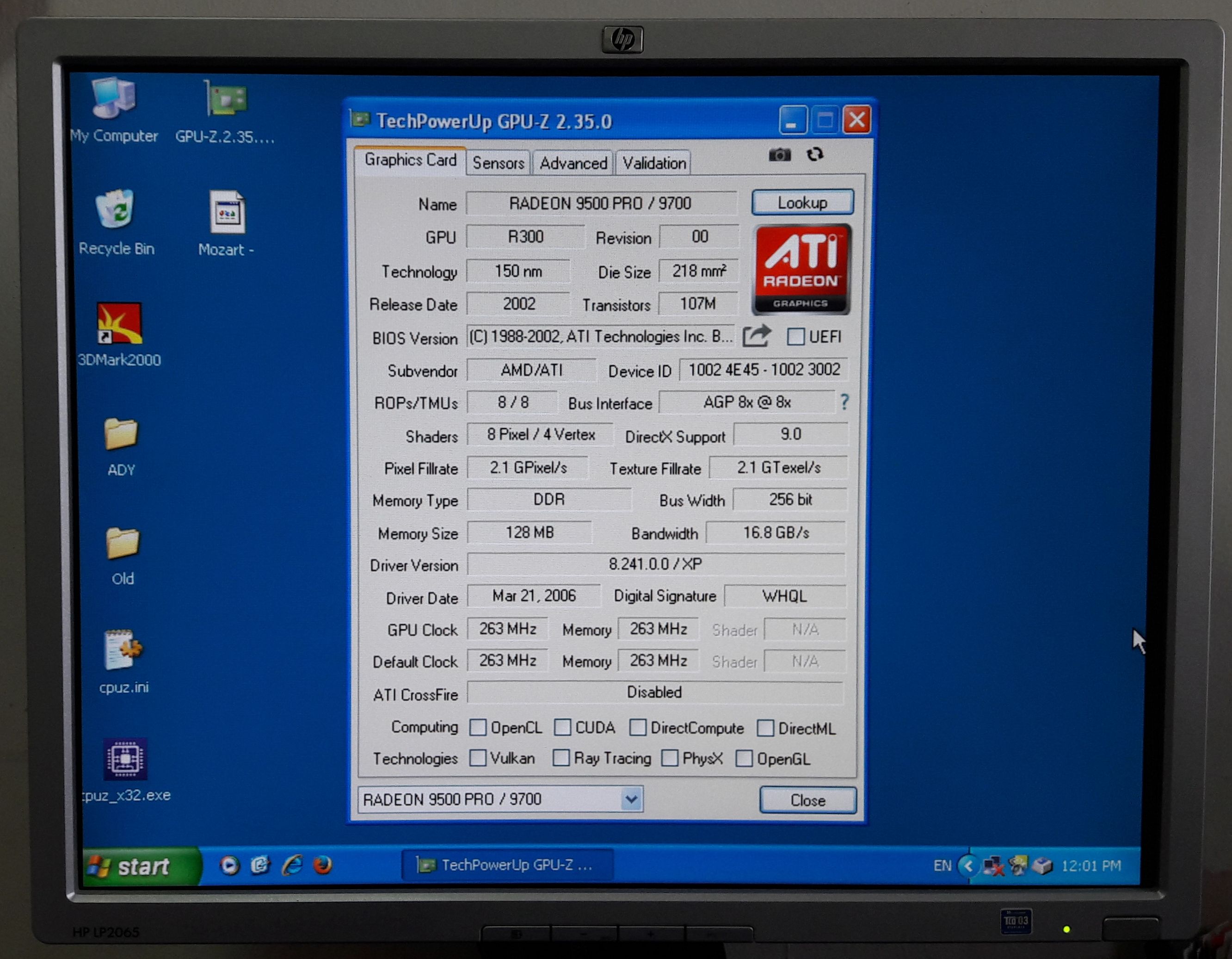Select the Mozart desktop file icon
Viewport: 1232px width, 959px height.
pyautogui.click(x=227, y=224)
